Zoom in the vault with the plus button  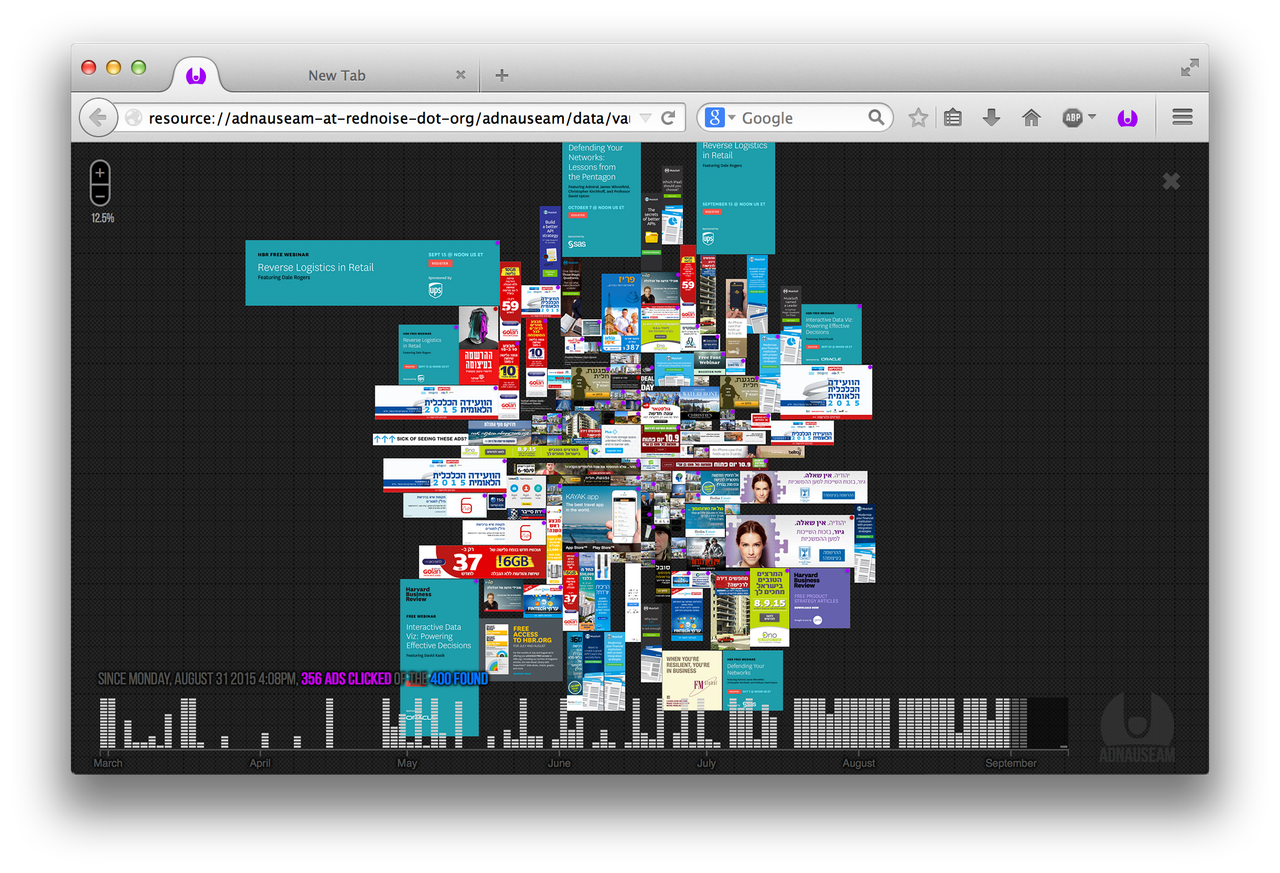pyautogui.click(x=100, y=173)
